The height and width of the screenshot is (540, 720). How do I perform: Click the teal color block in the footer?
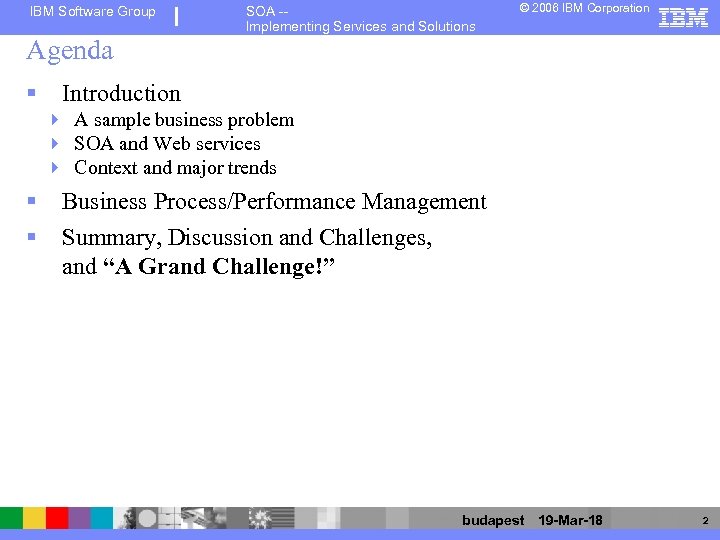click(x=101, y=518)
